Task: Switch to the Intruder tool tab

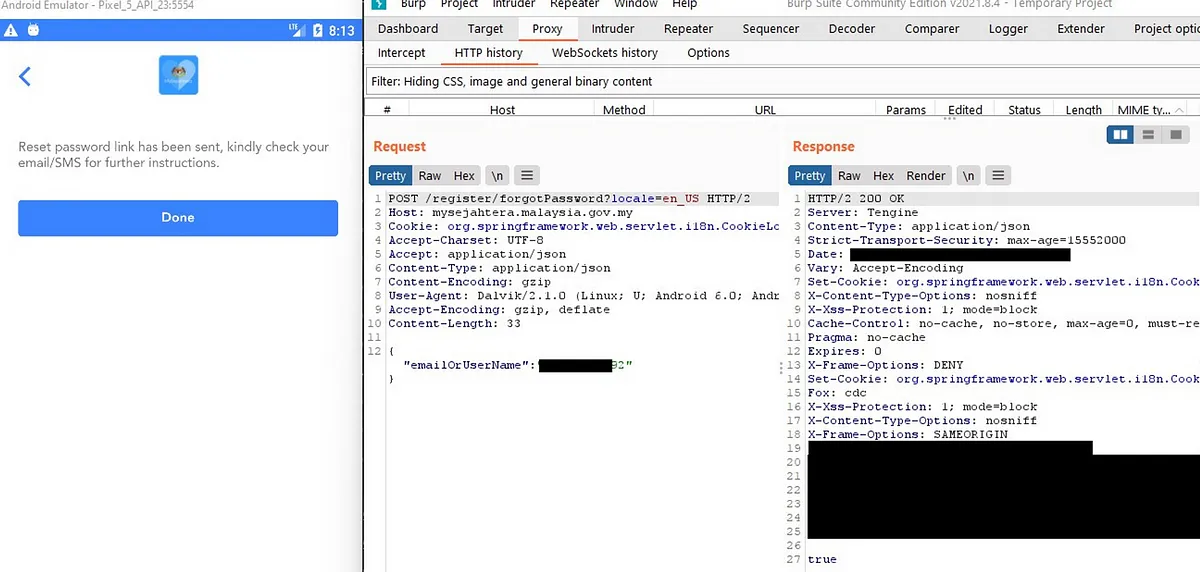Action: (x=613, y=29)
